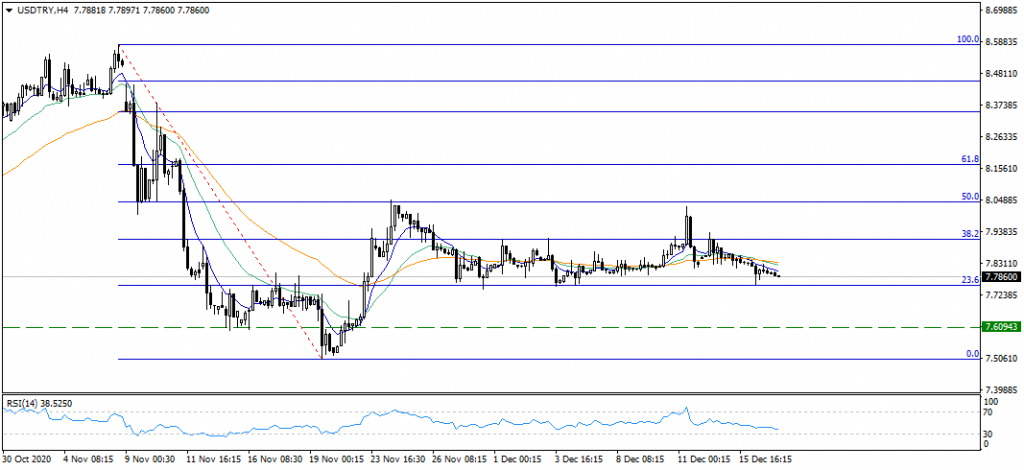The image size is (1024, 470).
Task: Select the 30 Oct 2020 date label
Action: [x=27, y=460]
